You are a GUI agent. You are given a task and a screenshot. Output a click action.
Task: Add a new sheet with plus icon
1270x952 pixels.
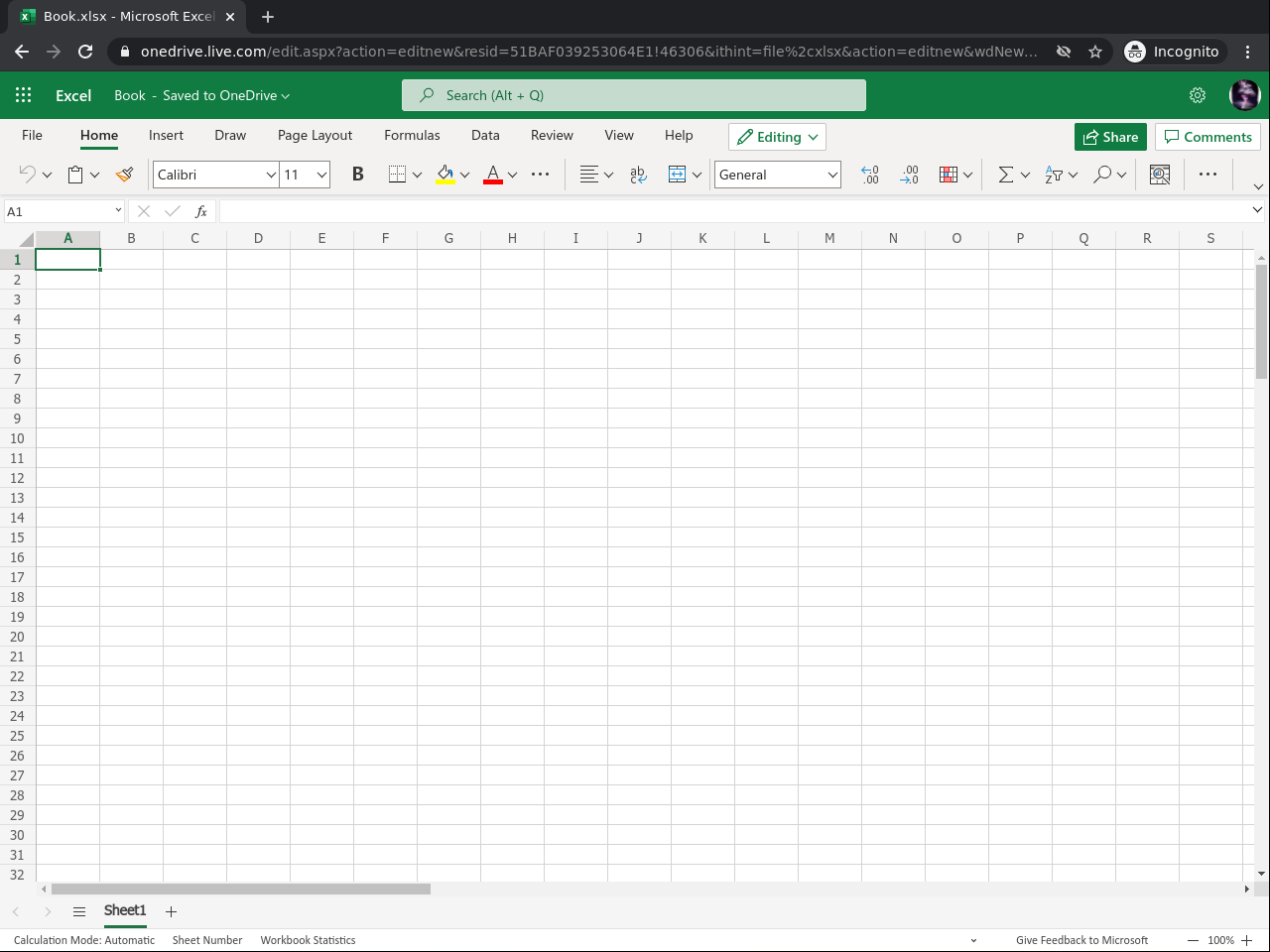171,911
